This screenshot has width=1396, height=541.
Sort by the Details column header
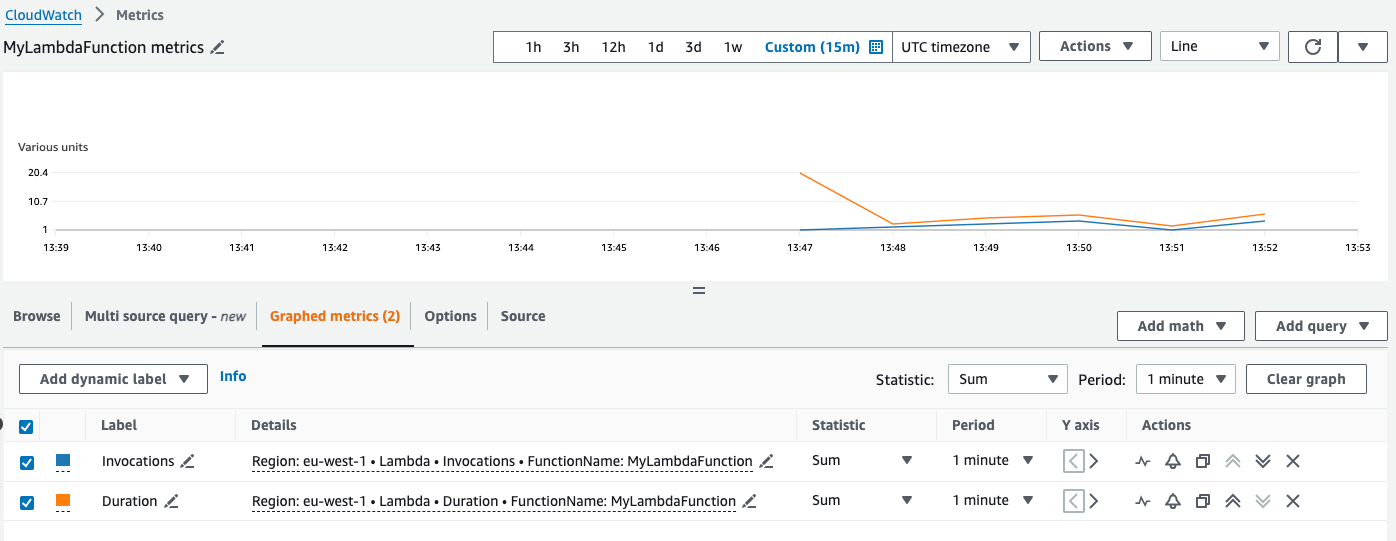[274, 425]
